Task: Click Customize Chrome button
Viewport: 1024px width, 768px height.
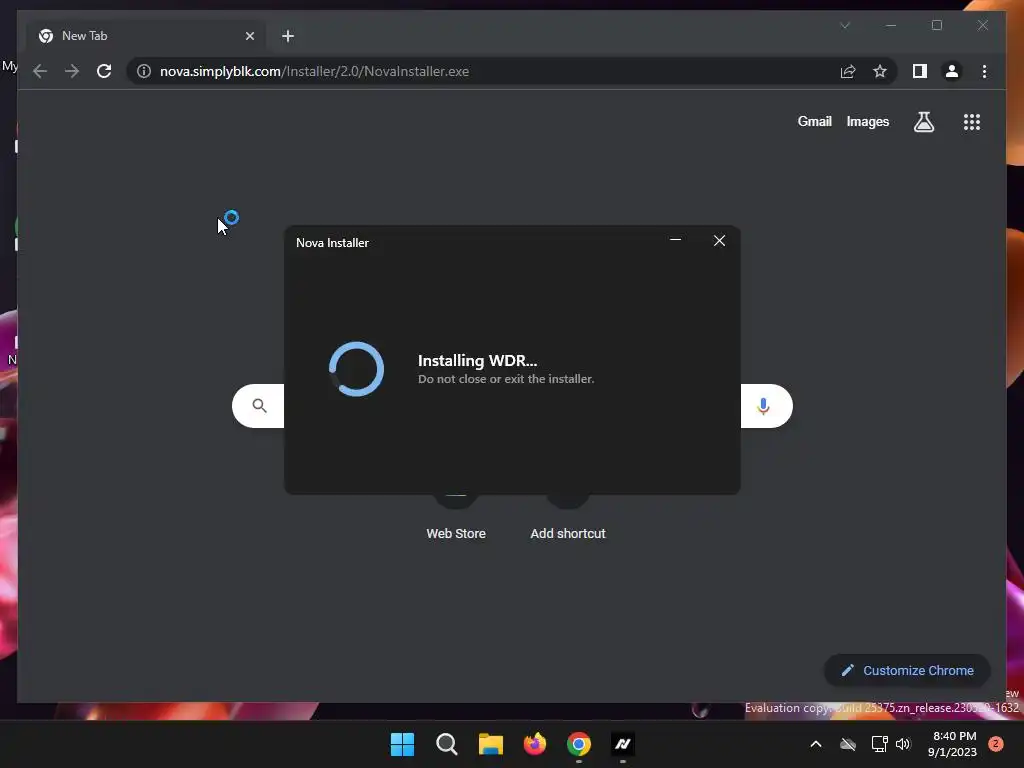Action: click(907, 670)
